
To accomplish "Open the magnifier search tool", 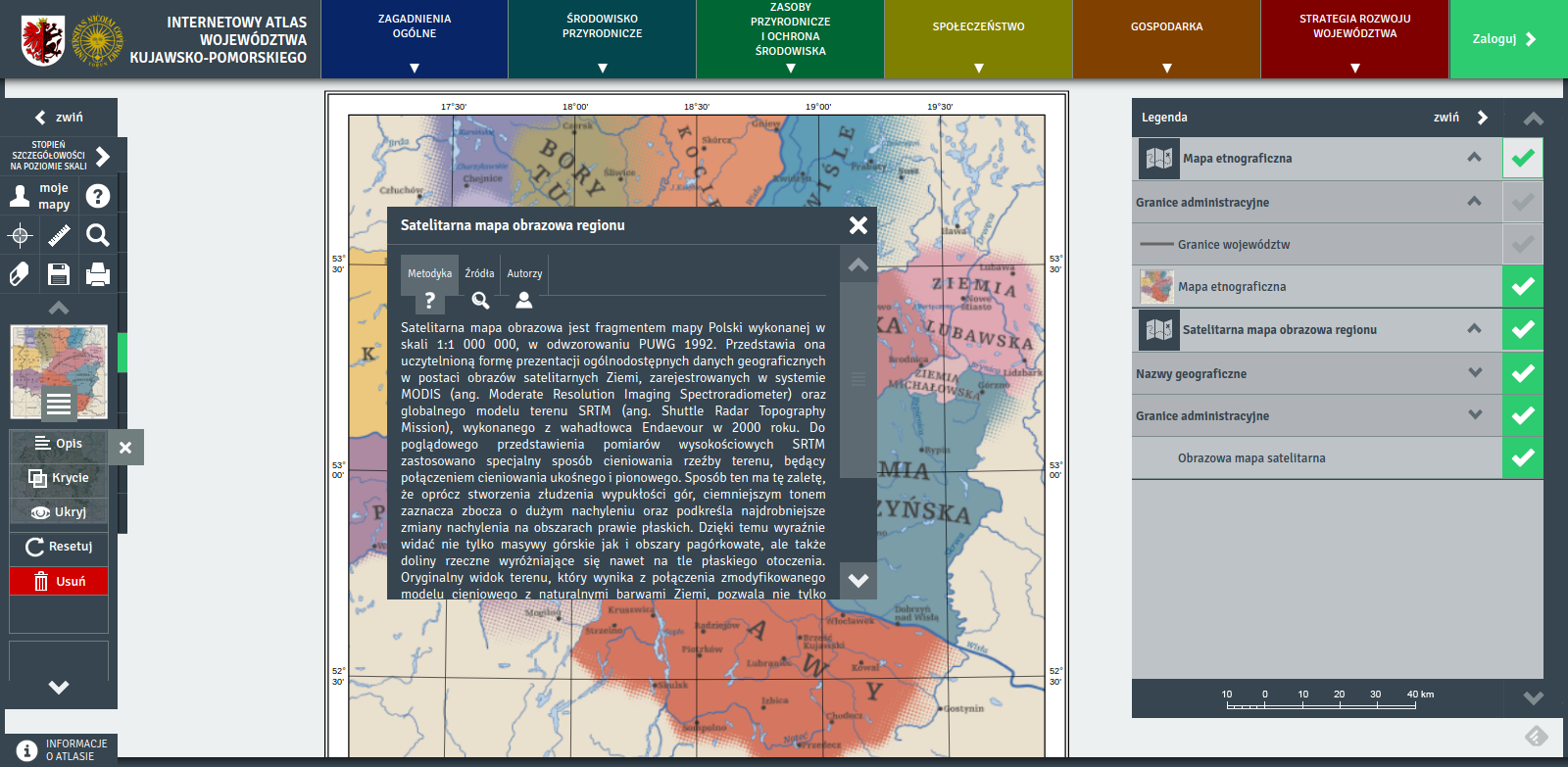I will point(98,235).
